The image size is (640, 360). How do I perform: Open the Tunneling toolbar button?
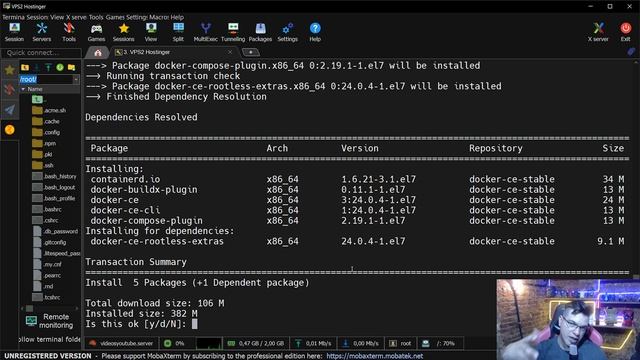click(x=233, y=32)
